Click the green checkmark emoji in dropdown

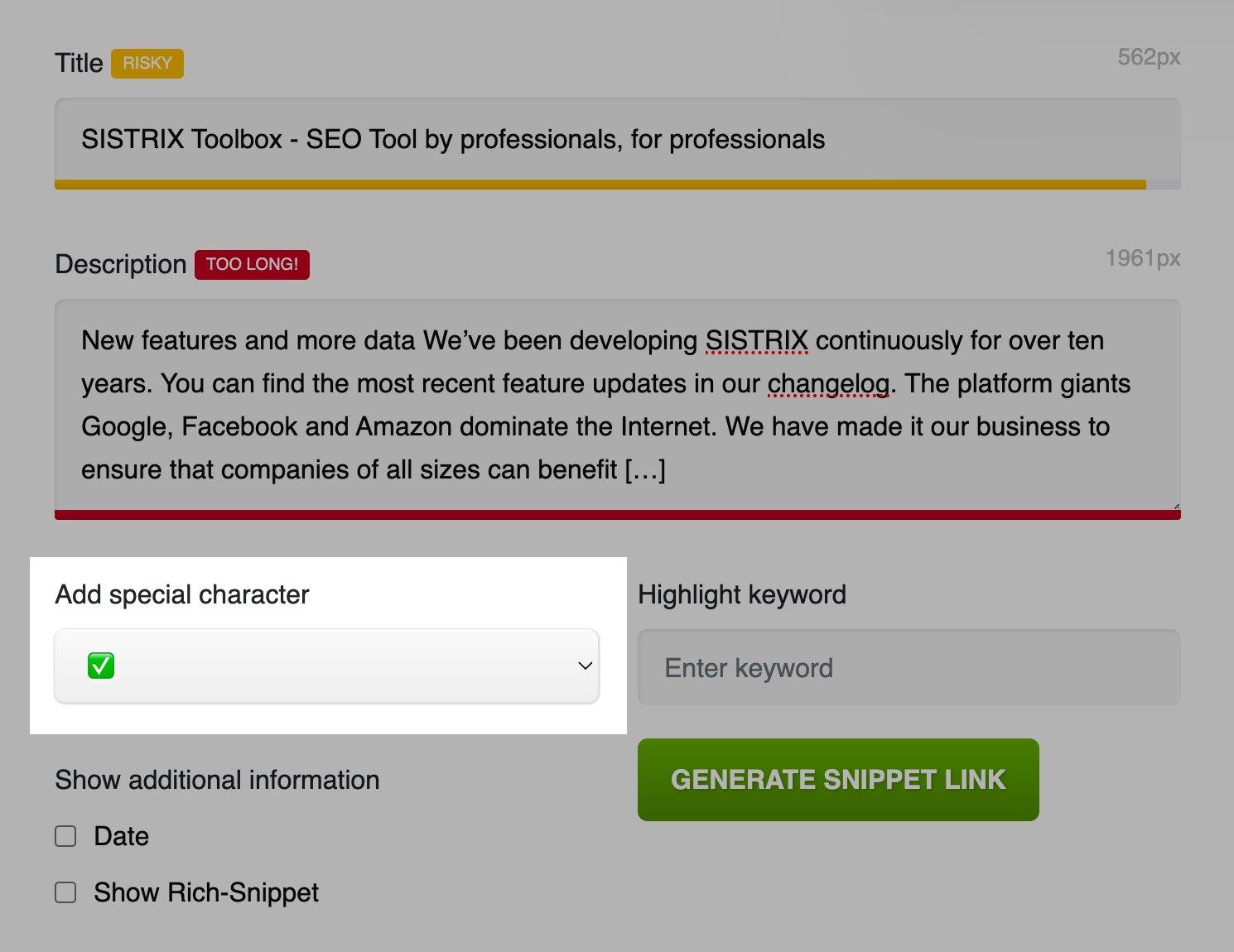coord(101,666)
